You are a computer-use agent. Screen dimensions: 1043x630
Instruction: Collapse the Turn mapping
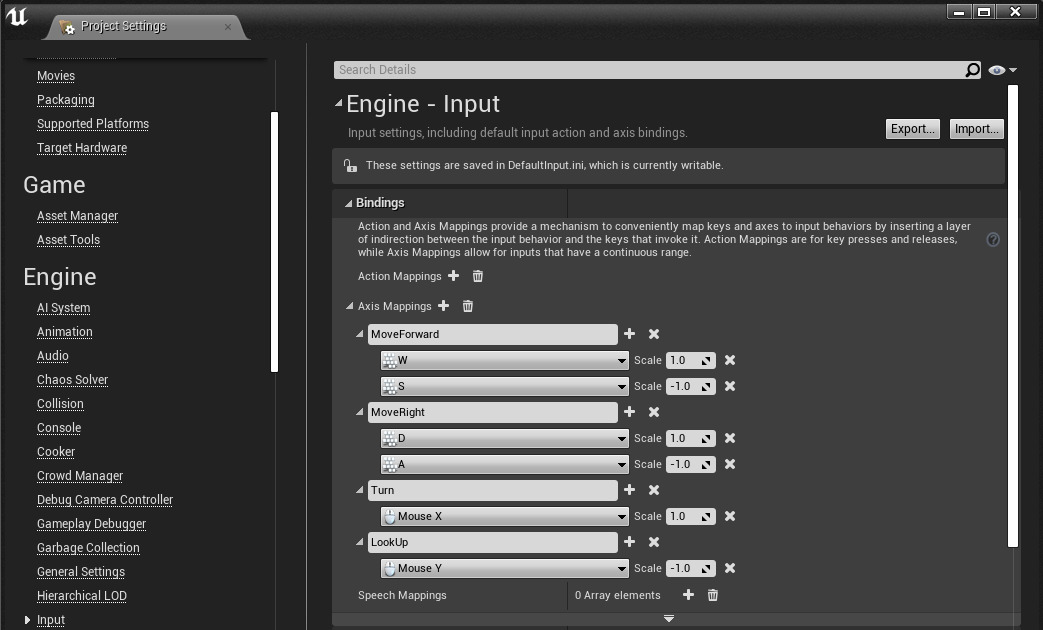pos(360,490)
